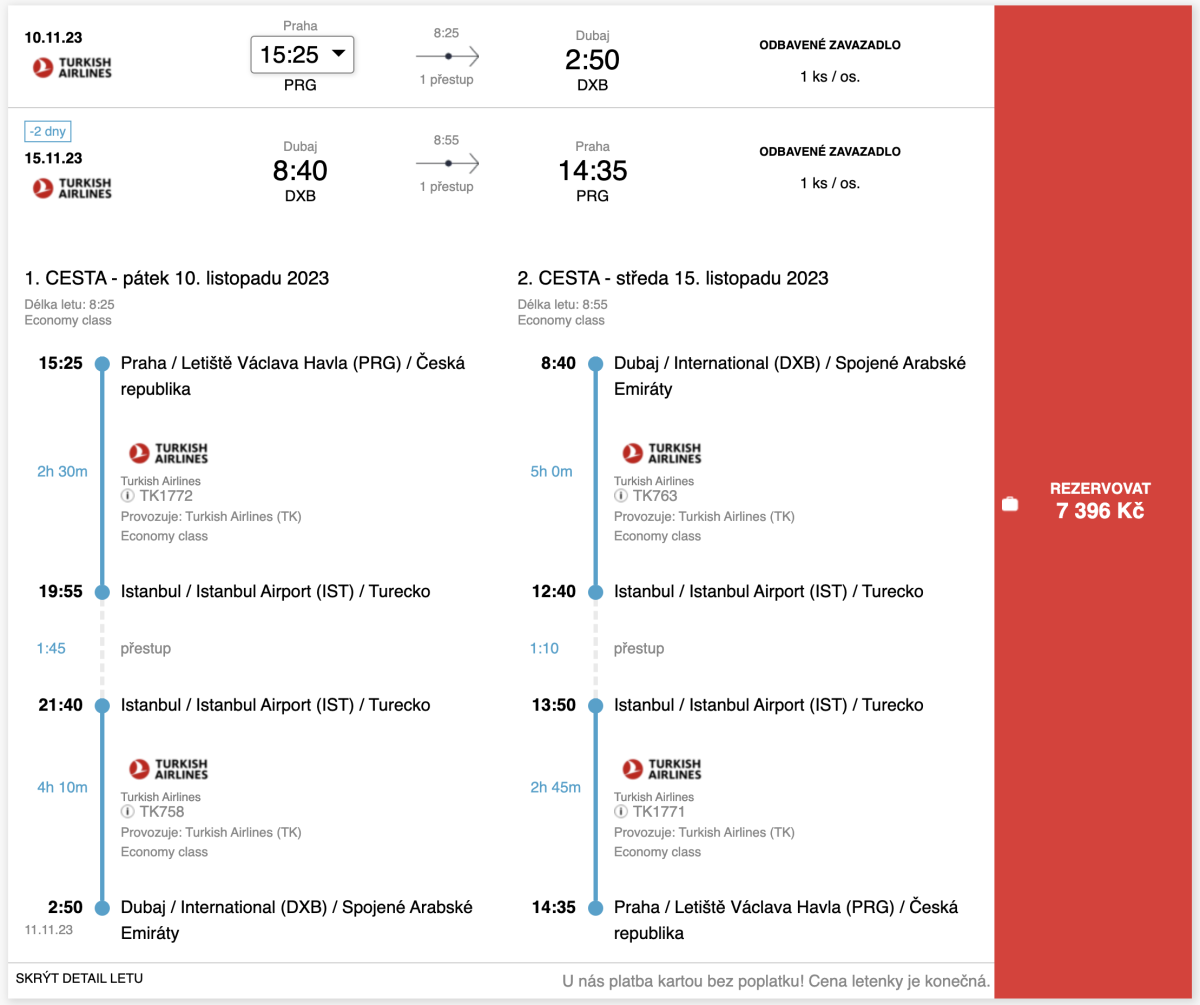Screen dimensions: 1200x1005
Task: Click the 8:40 Dubaj departure timeline dot
Action: [x=595, y=364]
